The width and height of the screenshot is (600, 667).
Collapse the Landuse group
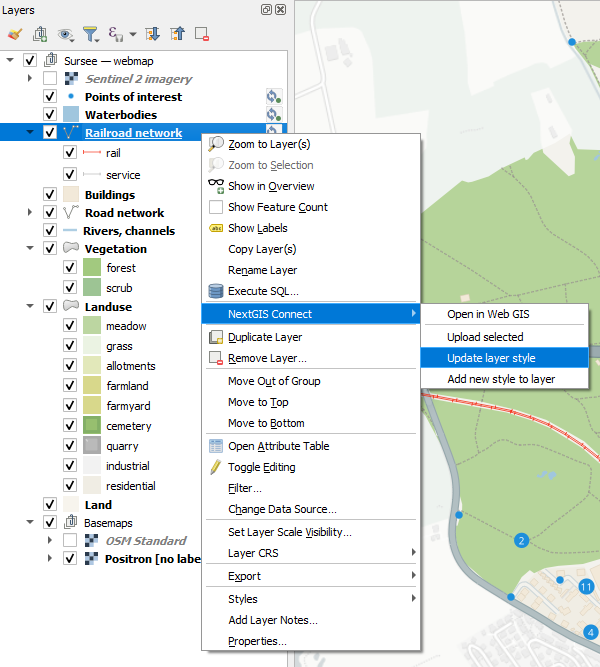[30, 307]
